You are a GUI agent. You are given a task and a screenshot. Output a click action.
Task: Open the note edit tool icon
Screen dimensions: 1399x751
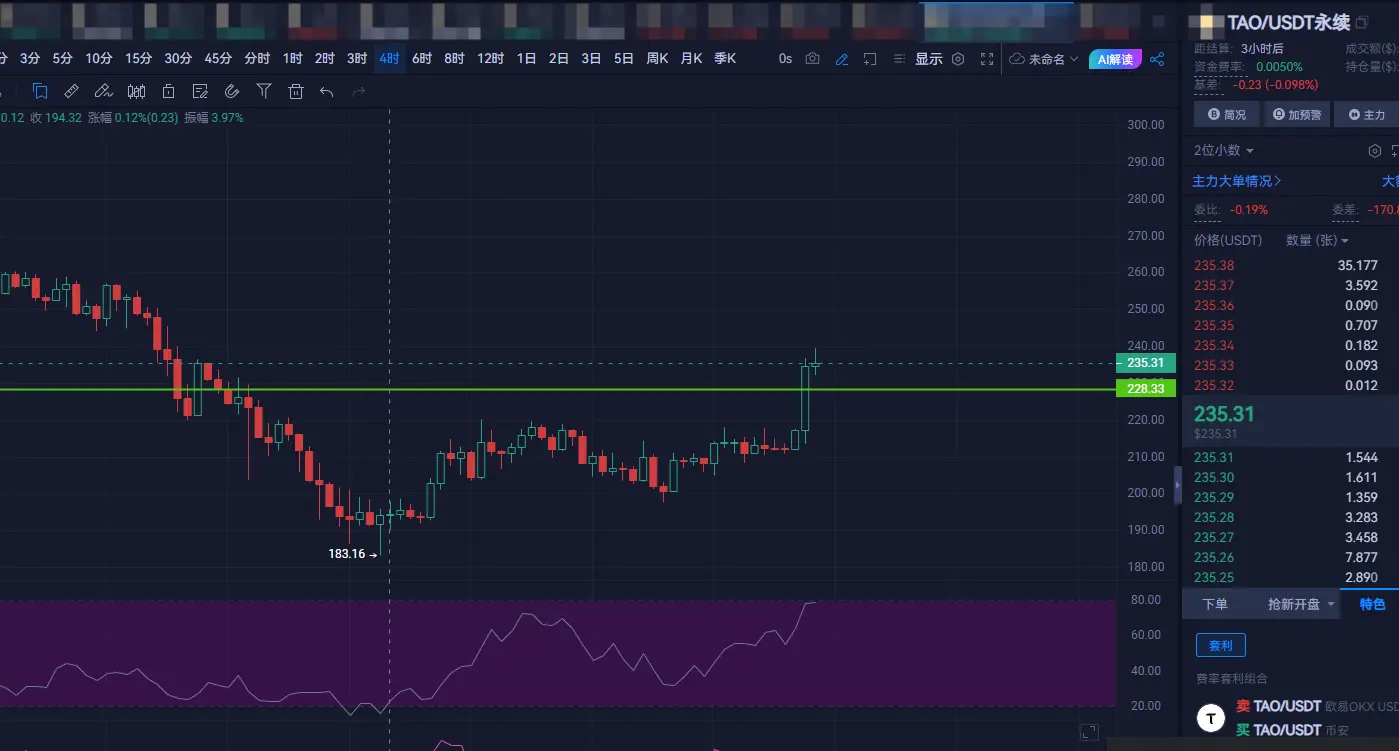(x=200, y=91)
